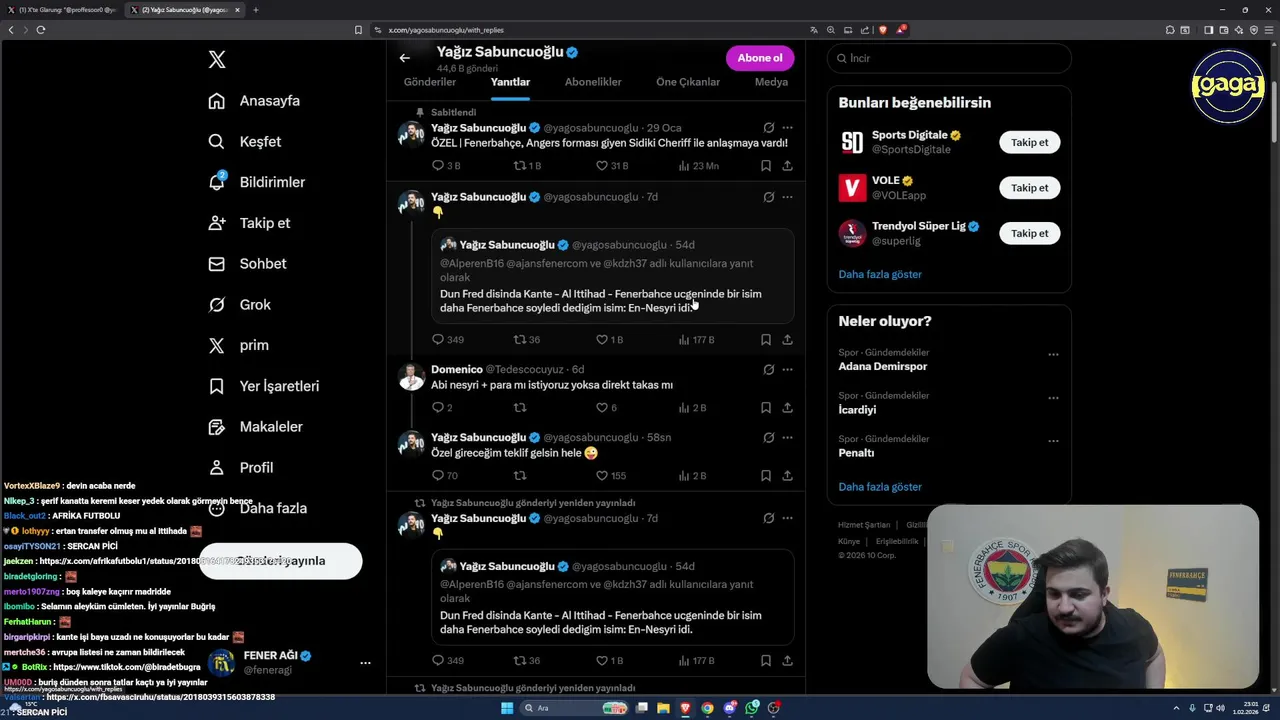
Task: Follow Sports Digitale with Takip et
Action: tap(1029, 142)
